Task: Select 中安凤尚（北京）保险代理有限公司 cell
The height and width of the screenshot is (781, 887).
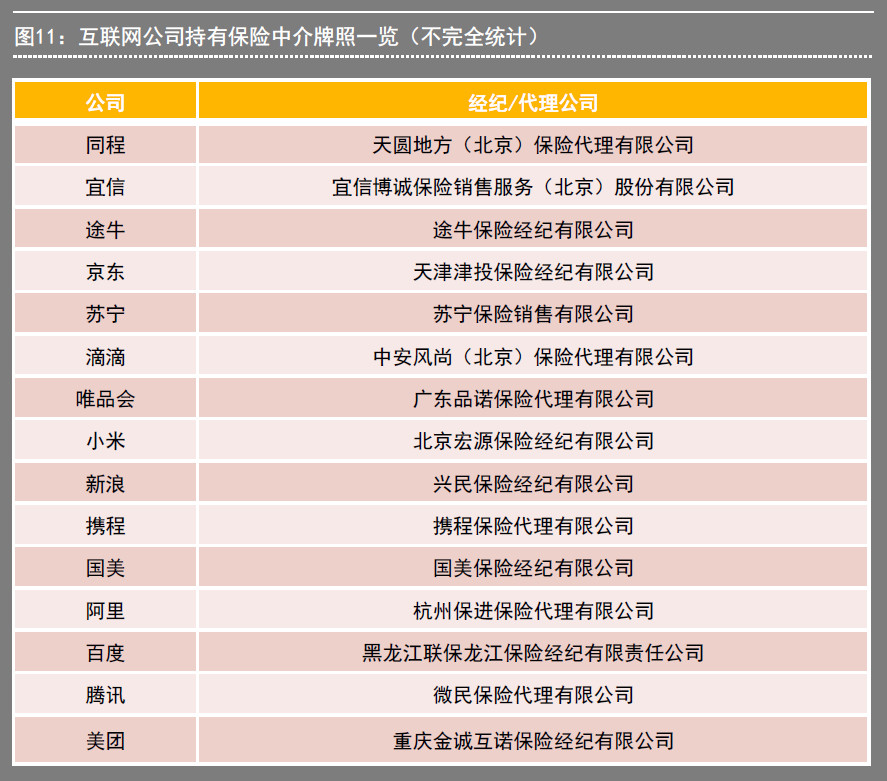Action: (x=533, y=356)
